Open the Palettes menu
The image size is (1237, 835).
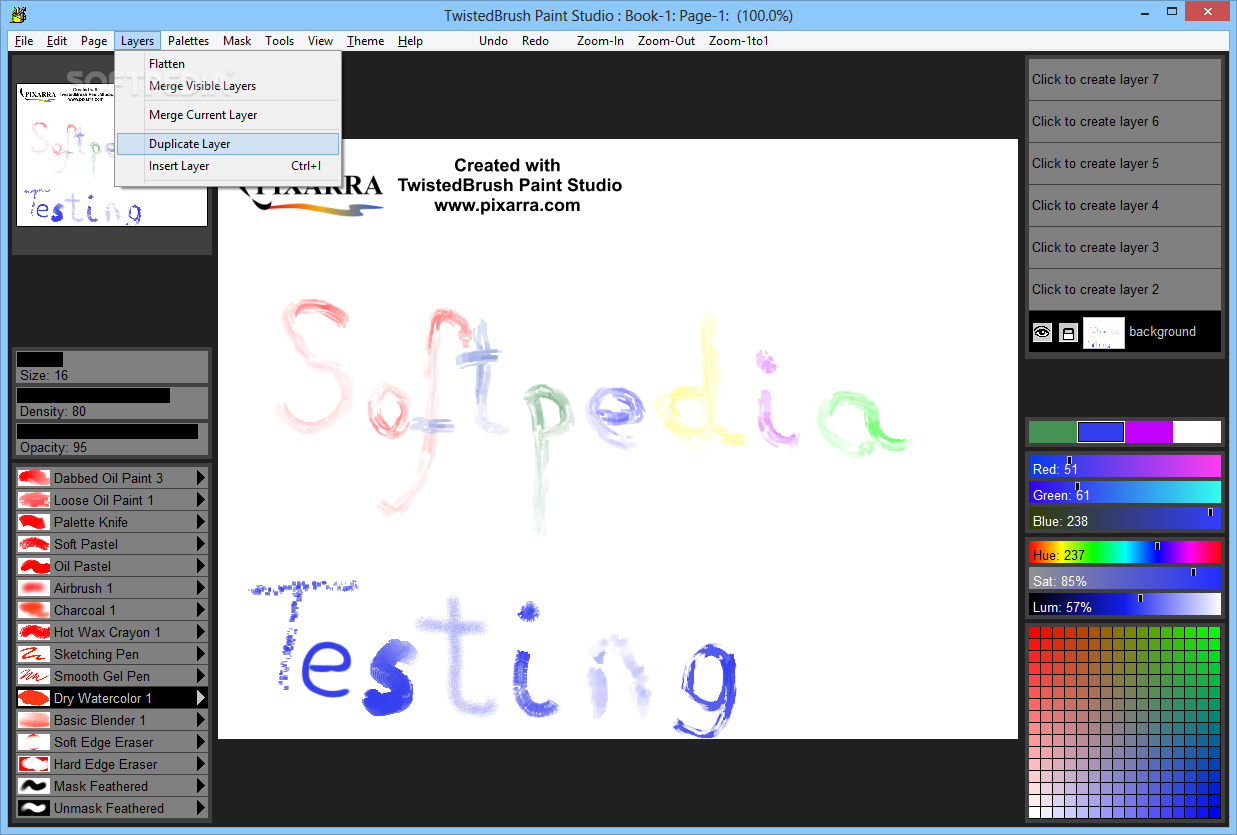coord(188,41)
